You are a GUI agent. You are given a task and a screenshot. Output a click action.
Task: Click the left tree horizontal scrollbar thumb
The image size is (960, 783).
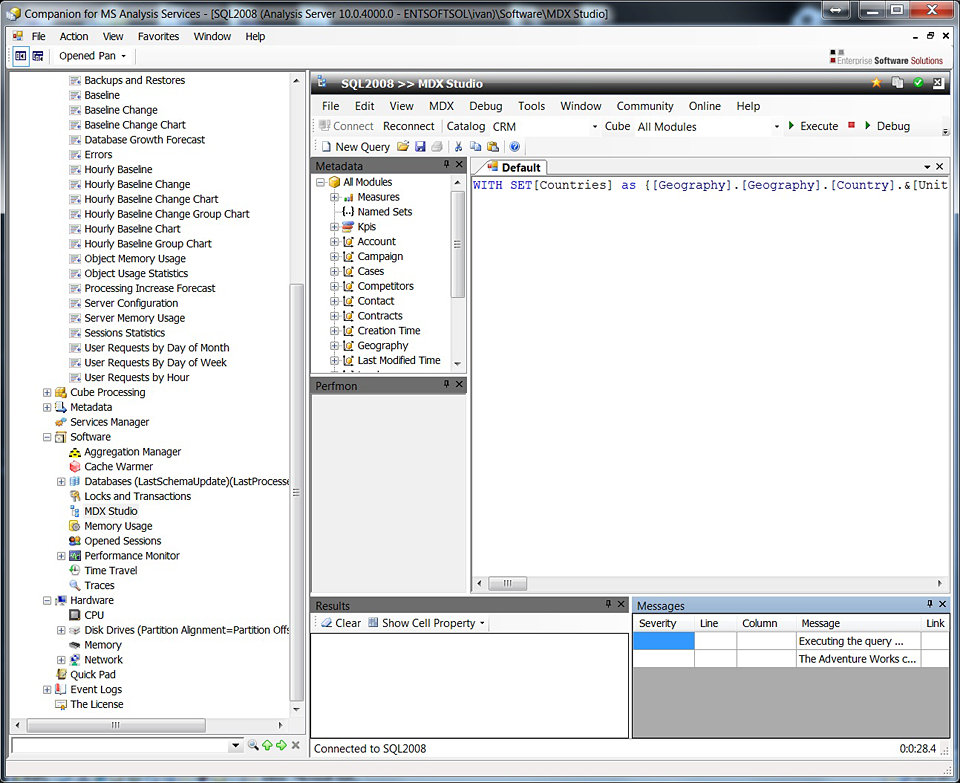point(116,725)
